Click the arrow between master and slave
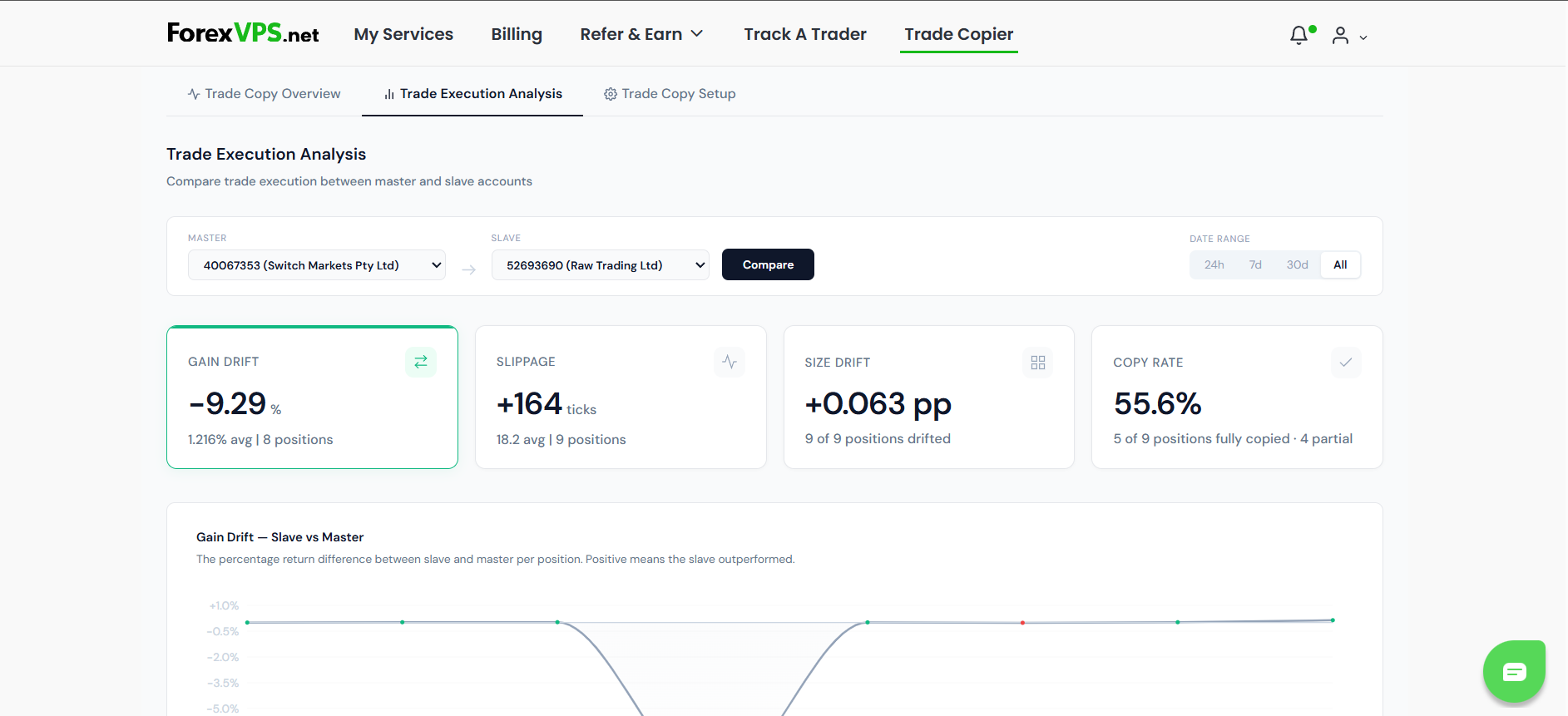Screen dimensions: 1568x716 click(469, 269)
